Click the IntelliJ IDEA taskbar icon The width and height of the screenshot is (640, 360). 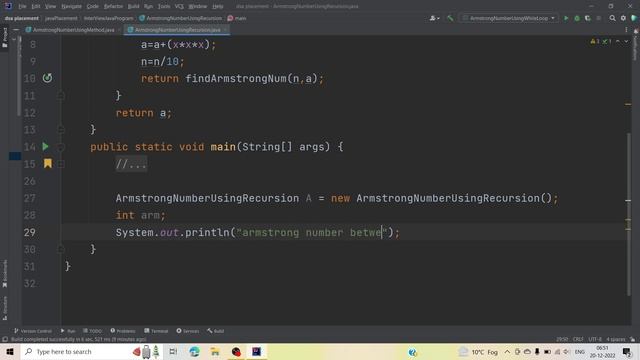point(257,351)
